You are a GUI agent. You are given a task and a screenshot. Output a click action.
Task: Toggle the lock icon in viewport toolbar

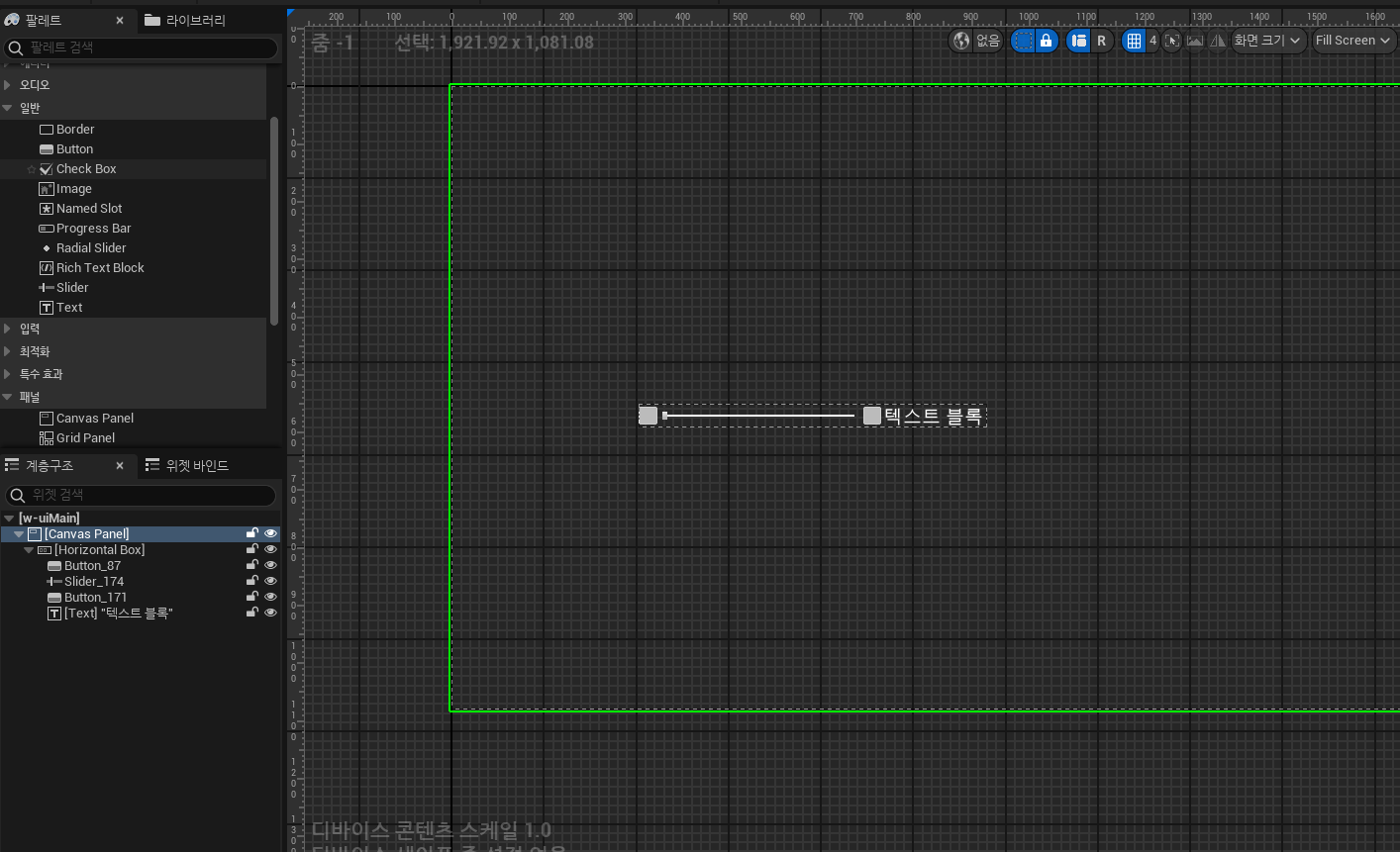[x=1046, y=41]
